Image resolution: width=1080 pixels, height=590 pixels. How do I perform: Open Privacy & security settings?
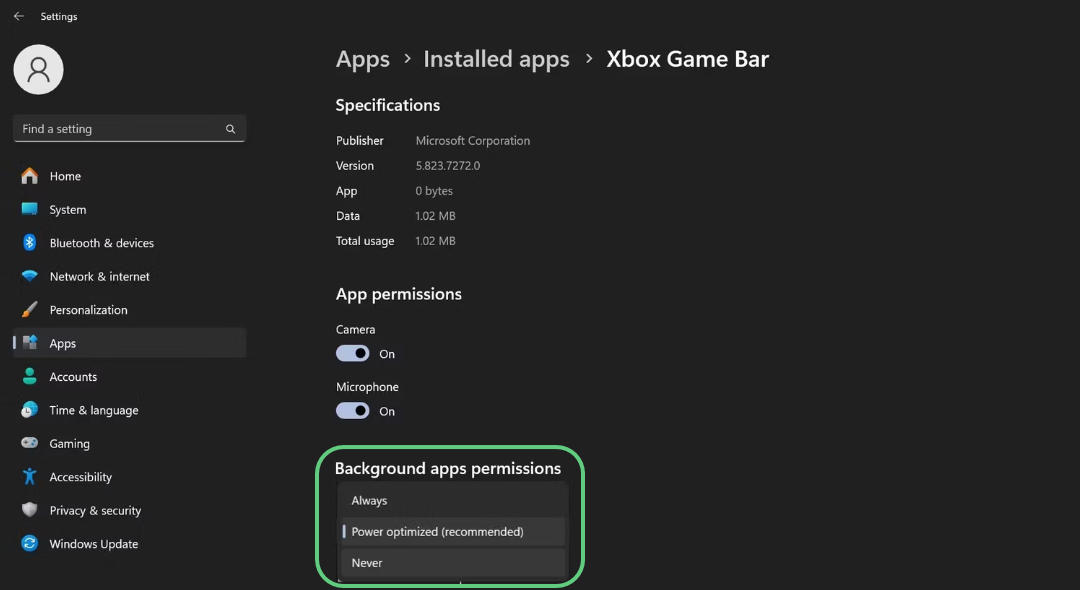point(29,510)
